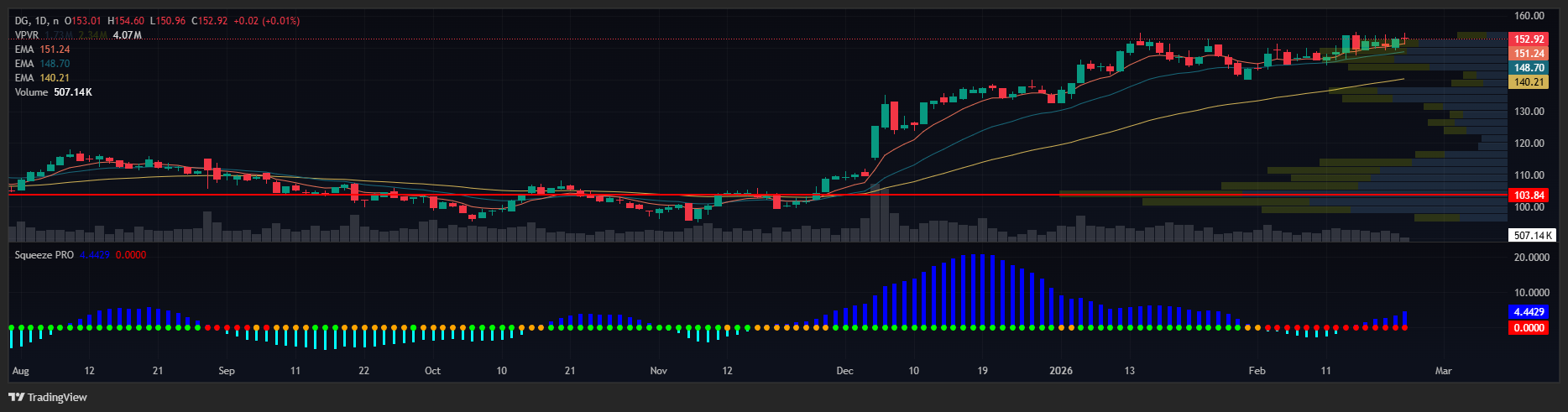Click the Sep label on time axis

(x=227, y=371)
